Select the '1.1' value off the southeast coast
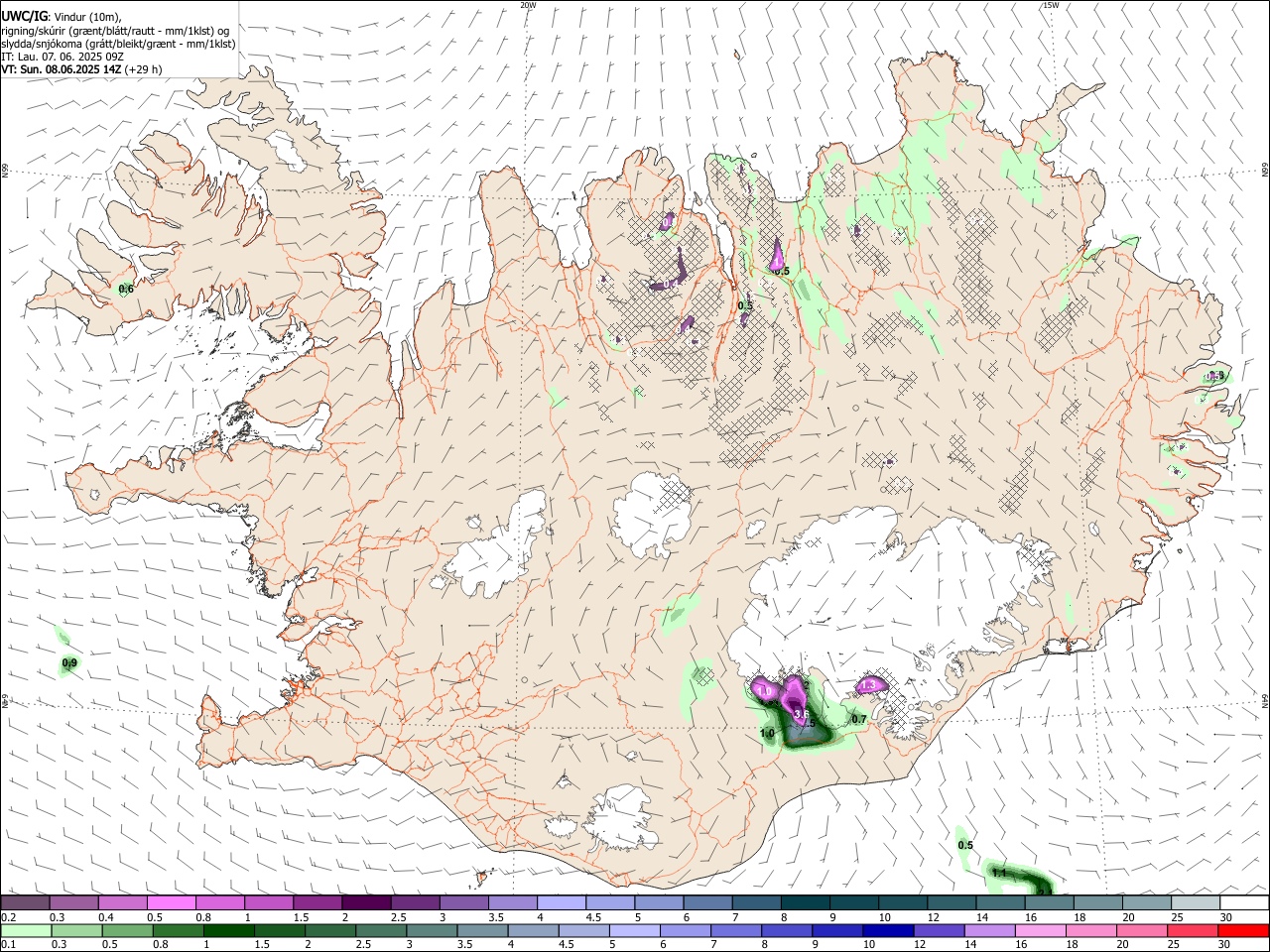The image size is (1270, 952). tap(999, 873)
